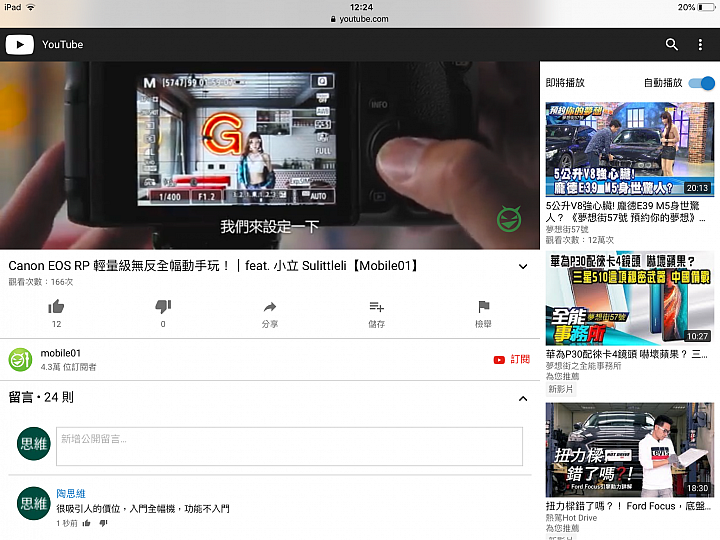This screenshot has width=720, height=540.
Task: Open YouTube home via logo icon
Action: tap(19, 45)
